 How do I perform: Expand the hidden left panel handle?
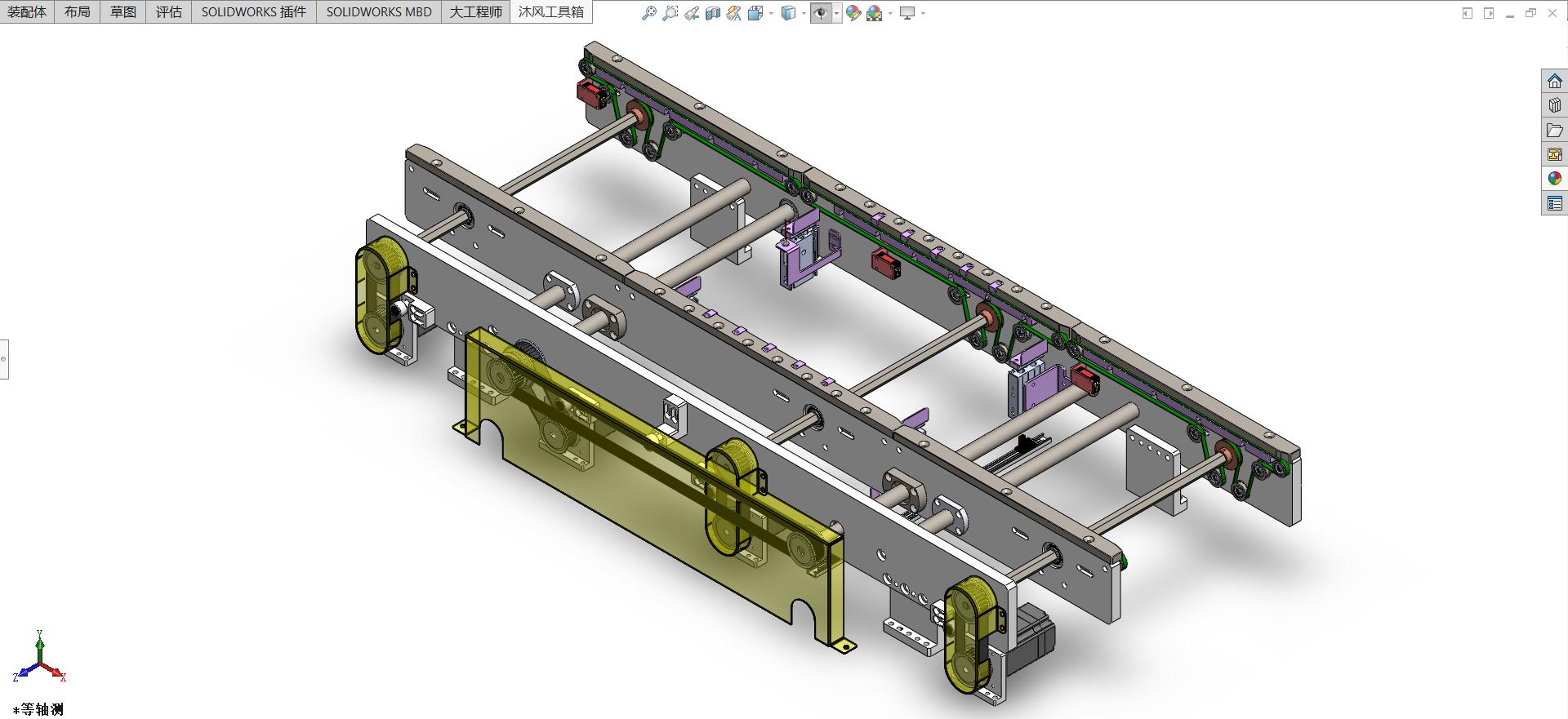(x=4, y=359)
